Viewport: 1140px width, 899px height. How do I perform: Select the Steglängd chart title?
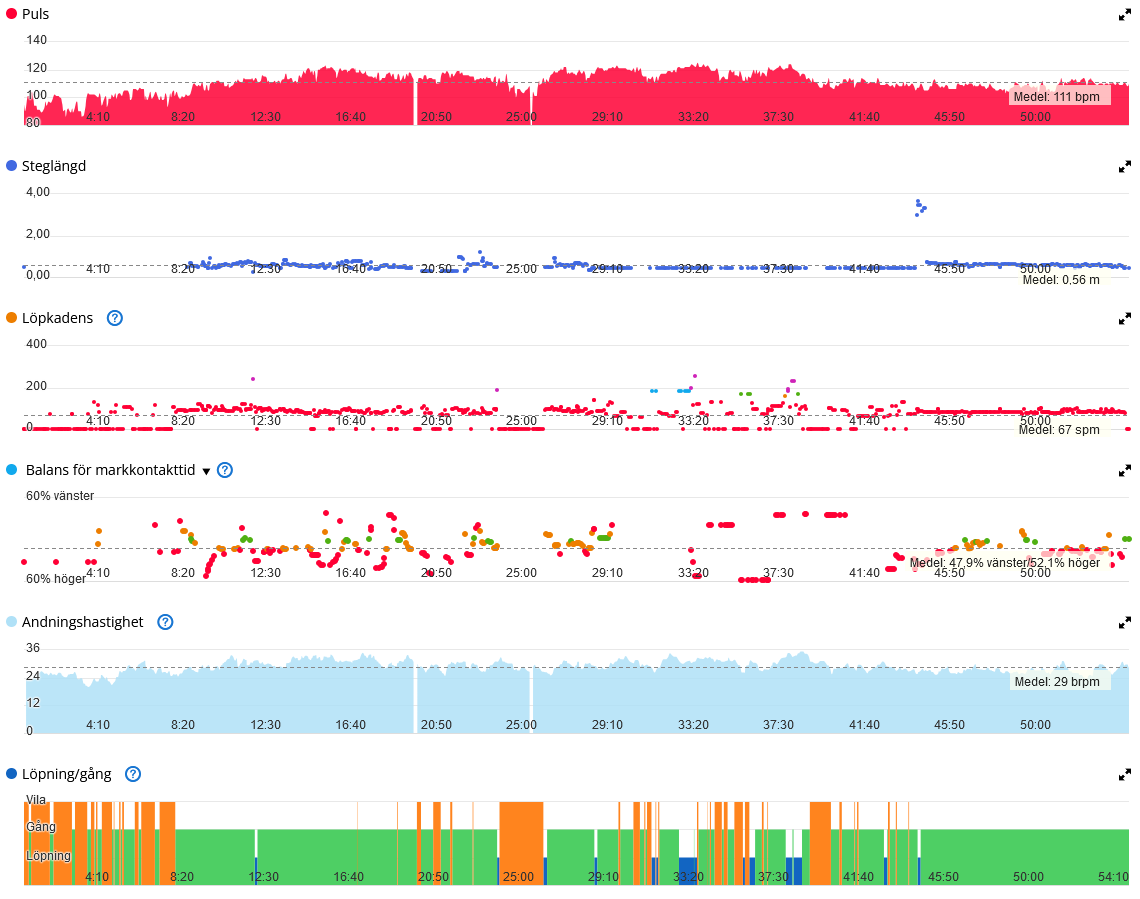coord(54,166)
